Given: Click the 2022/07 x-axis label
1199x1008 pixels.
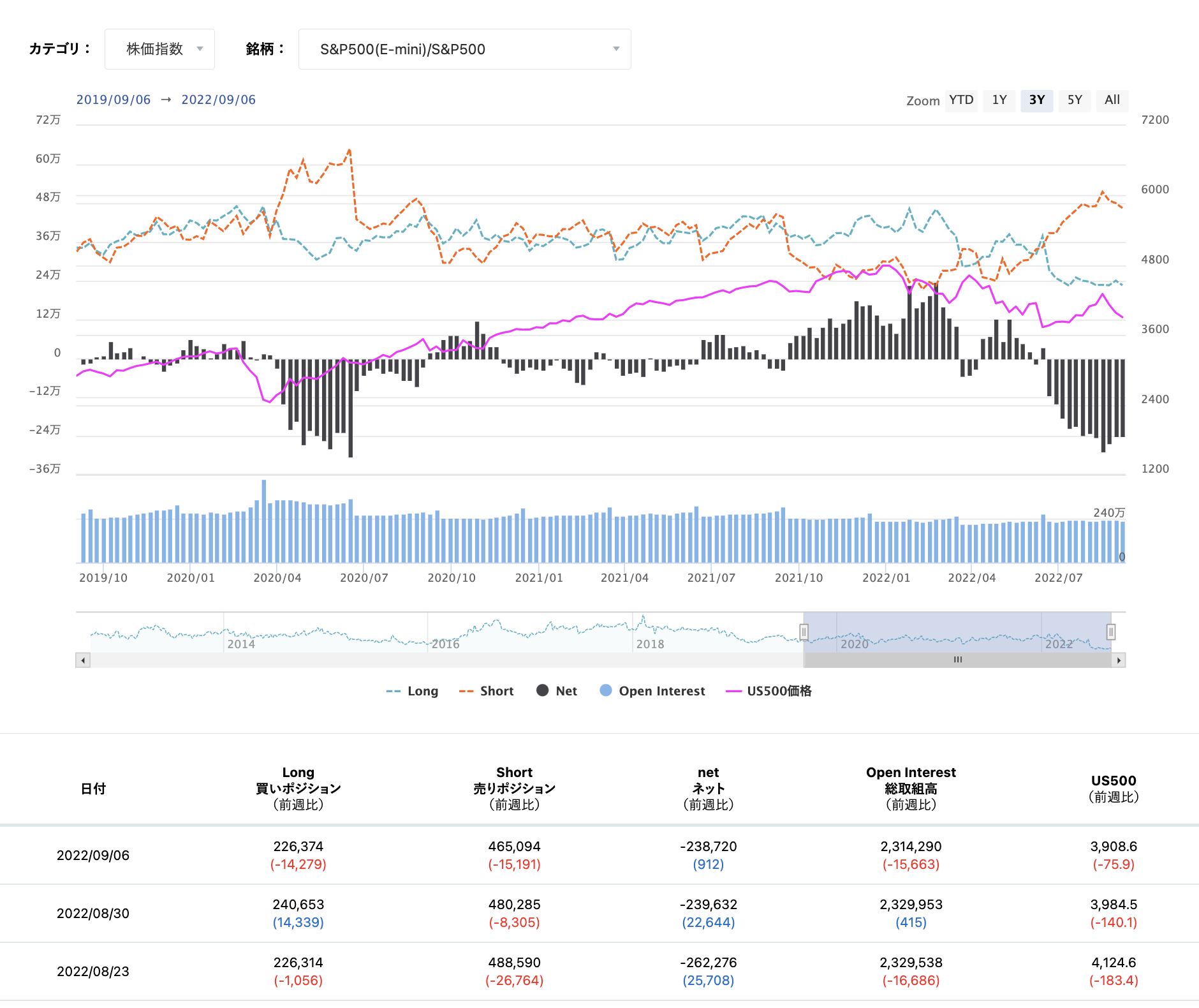Looking at the screenshot, I should coord(1058,578).
